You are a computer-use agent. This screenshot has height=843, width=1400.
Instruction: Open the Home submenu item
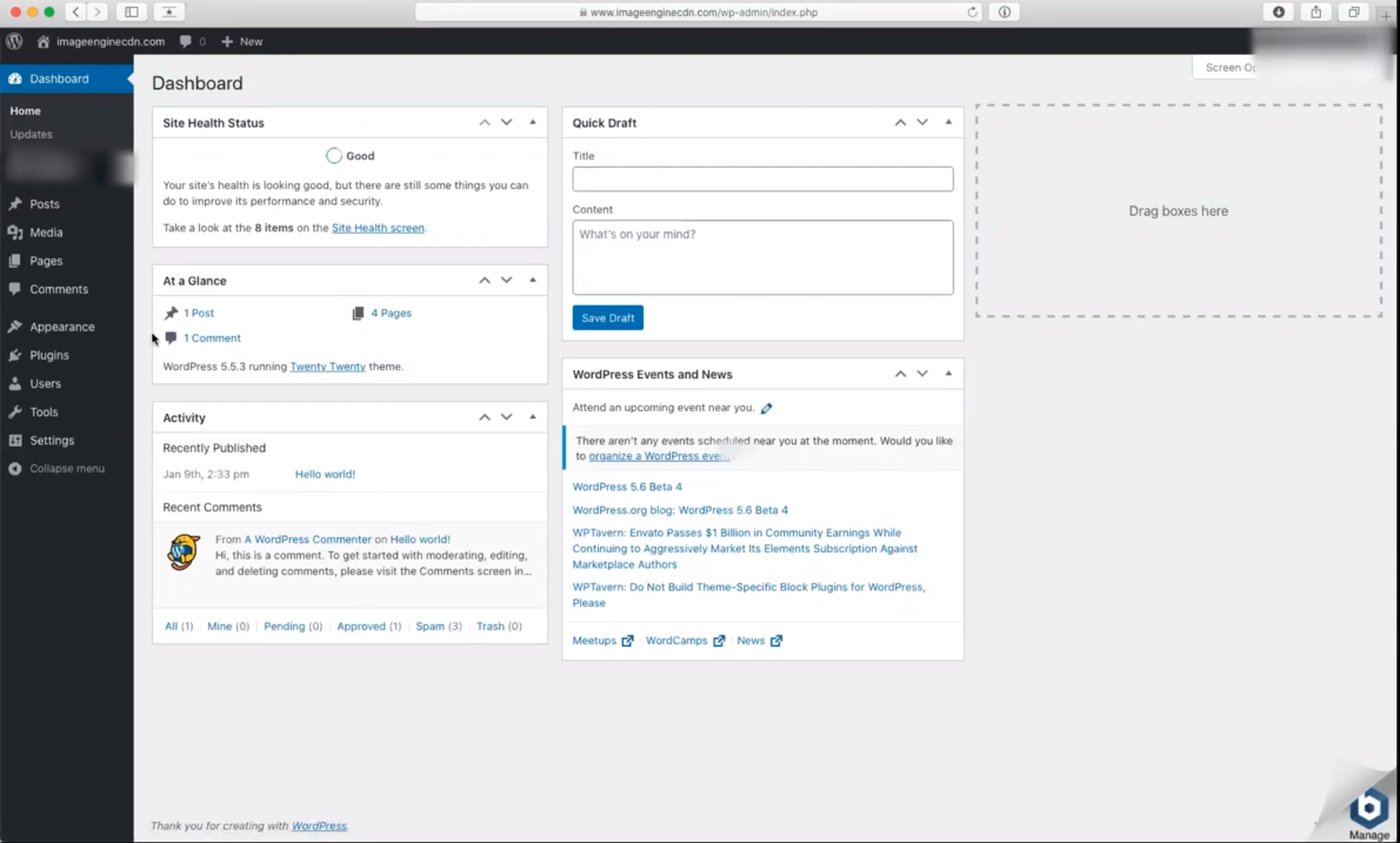point(25,111)
